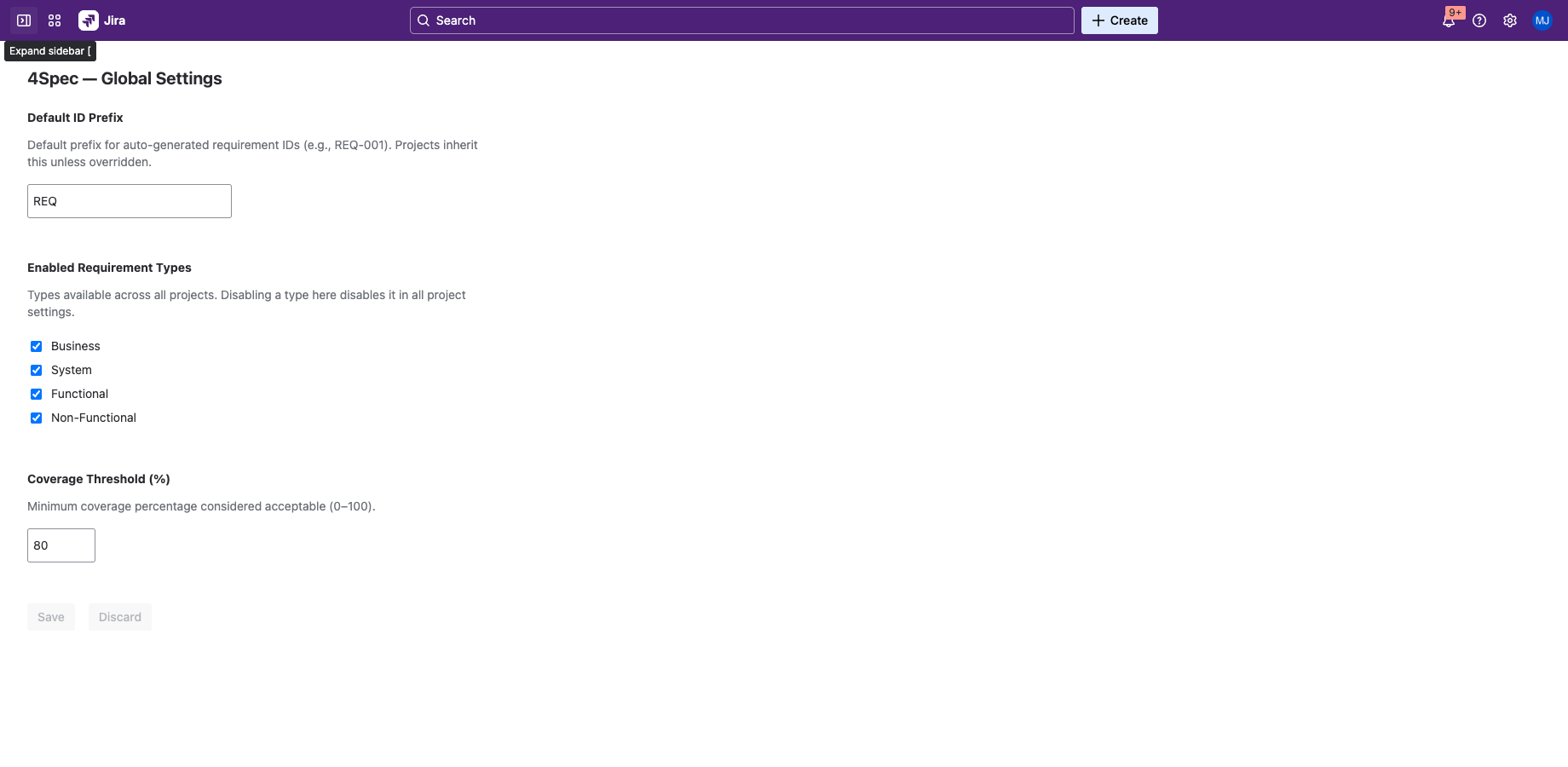Click inside the Search text field
This screenshot has width=1568, height=767.
point(750,20)
